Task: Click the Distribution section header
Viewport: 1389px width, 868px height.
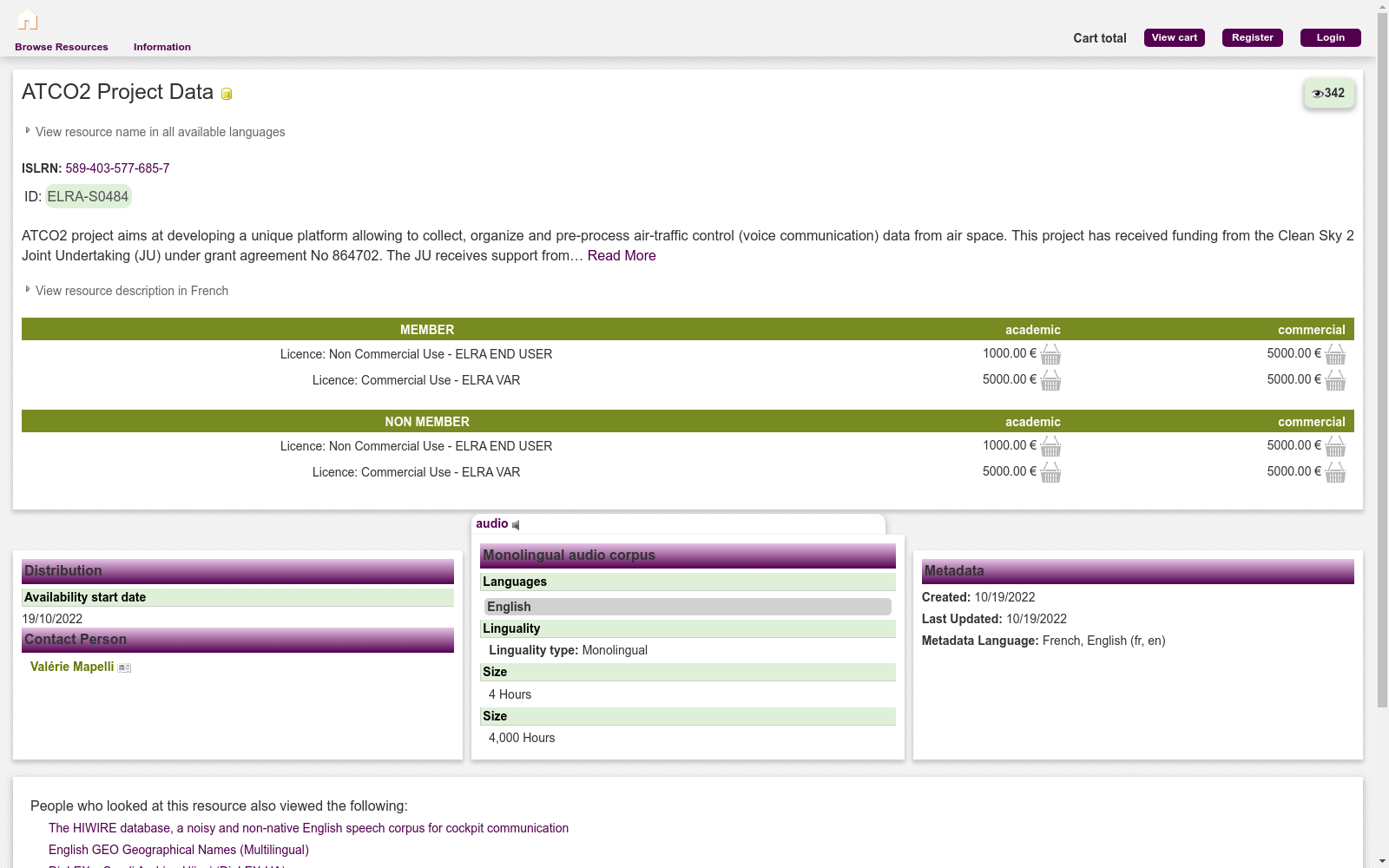Action: click(238, 571)
